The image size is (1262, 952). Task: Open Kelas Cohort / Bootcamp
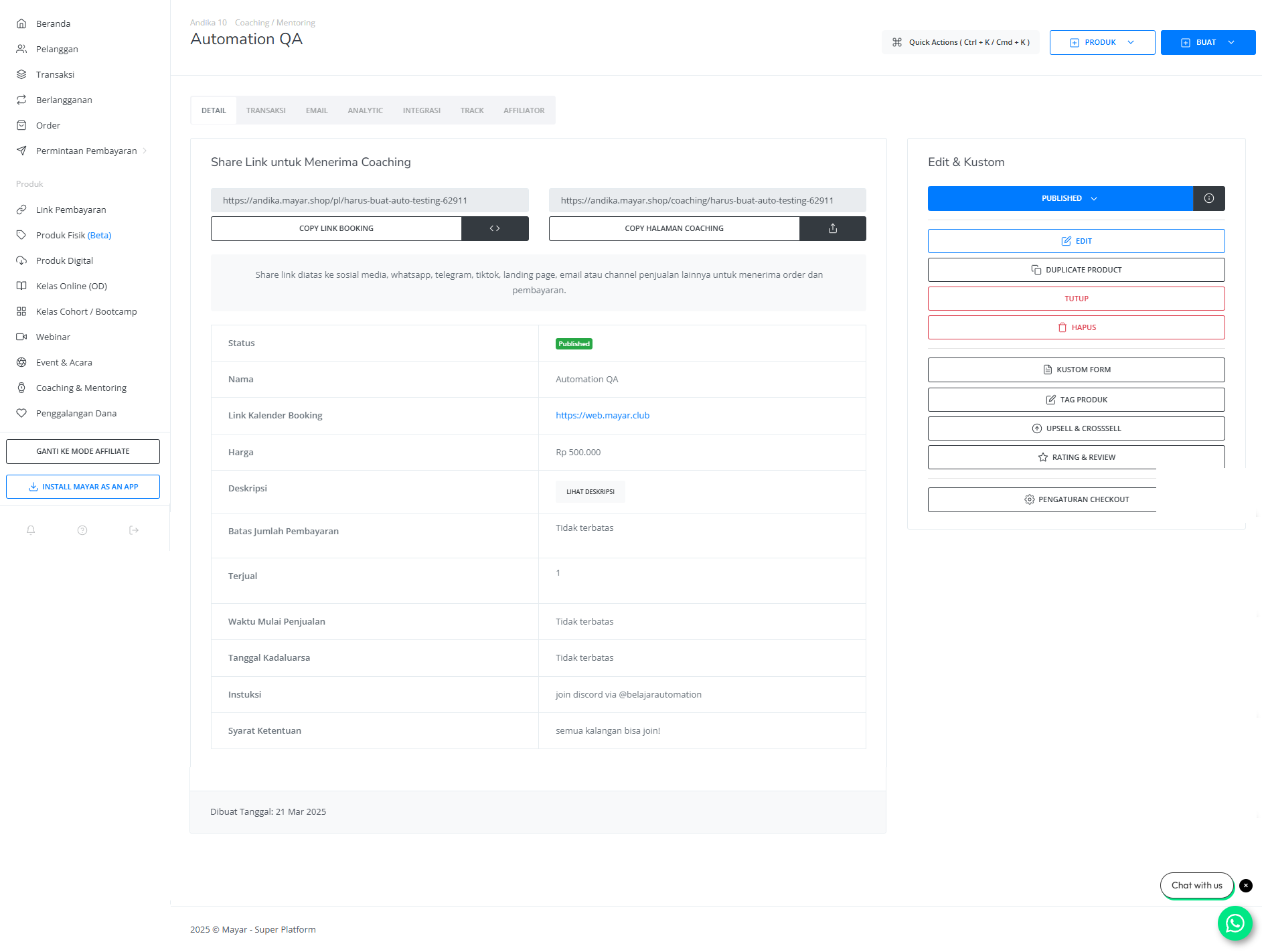[86, 311]
